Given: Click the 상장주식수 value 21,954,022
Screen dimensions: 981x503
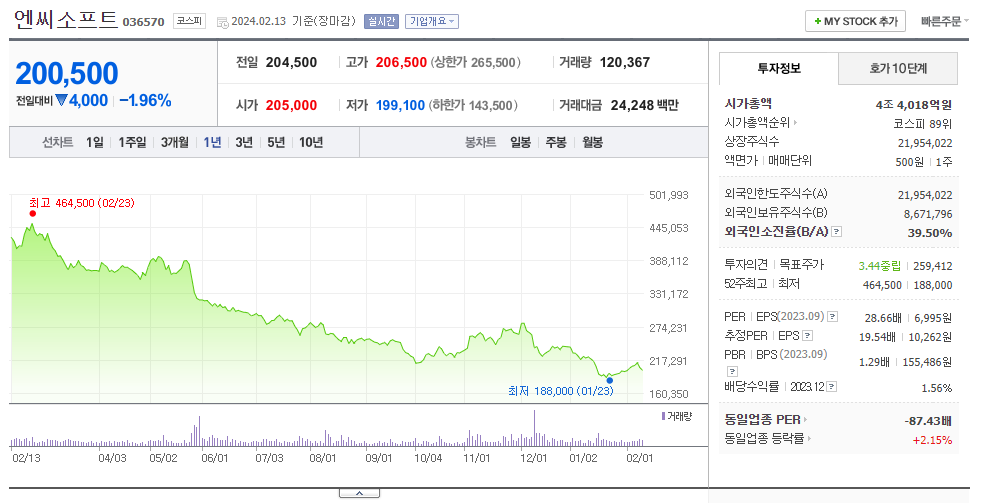Looking at the screenshot, I should pyautogui.click(x=925, y=143).
